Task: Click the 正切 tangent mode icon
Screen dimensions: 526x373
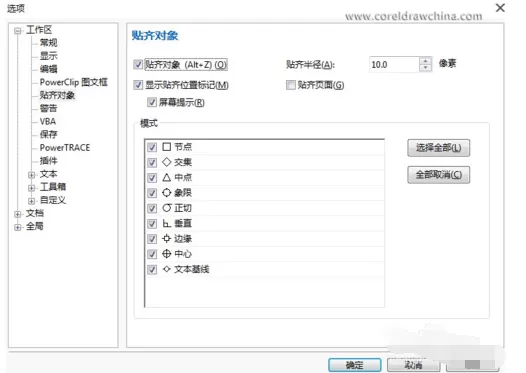Action: point(166,208)
